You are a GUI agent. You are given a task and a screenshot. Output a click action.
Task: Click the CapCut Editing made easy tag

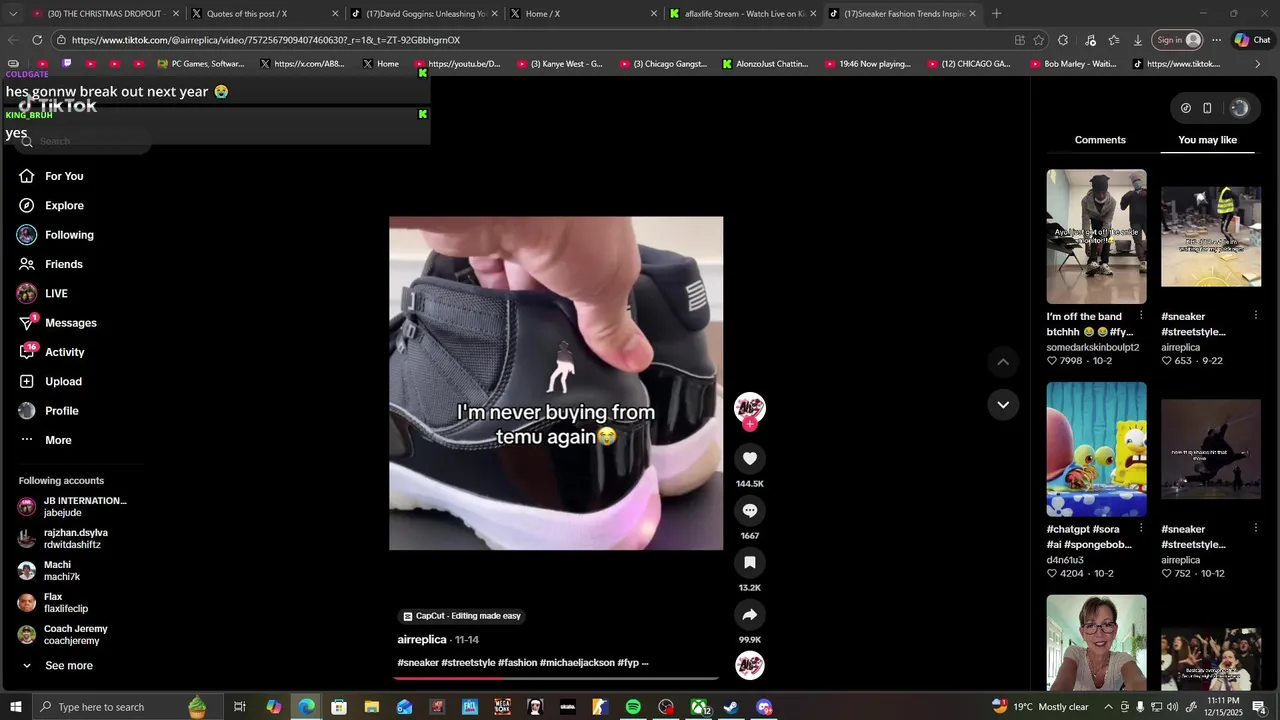click(462, 616)
